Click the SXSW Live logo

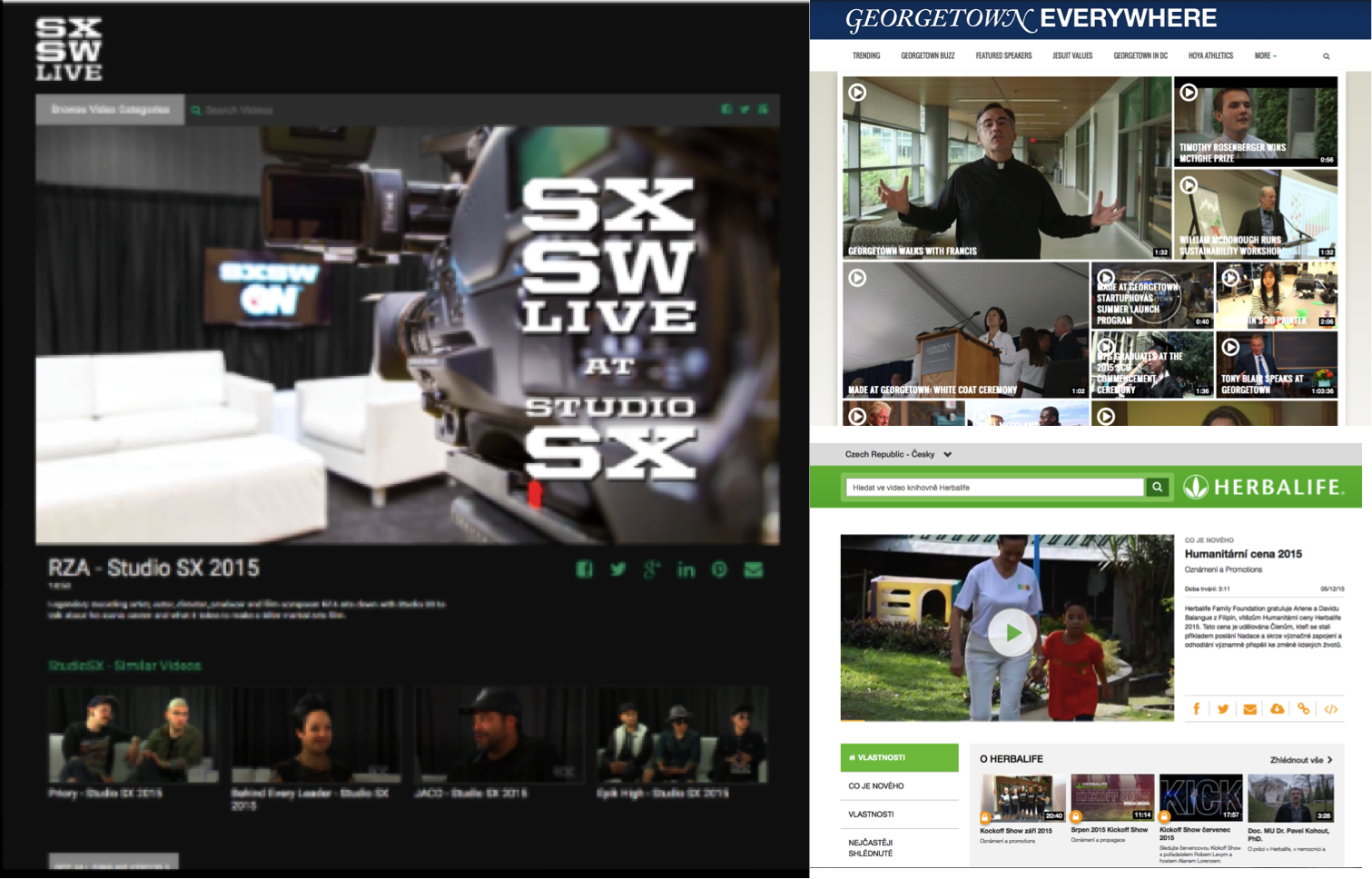(69, 49)
